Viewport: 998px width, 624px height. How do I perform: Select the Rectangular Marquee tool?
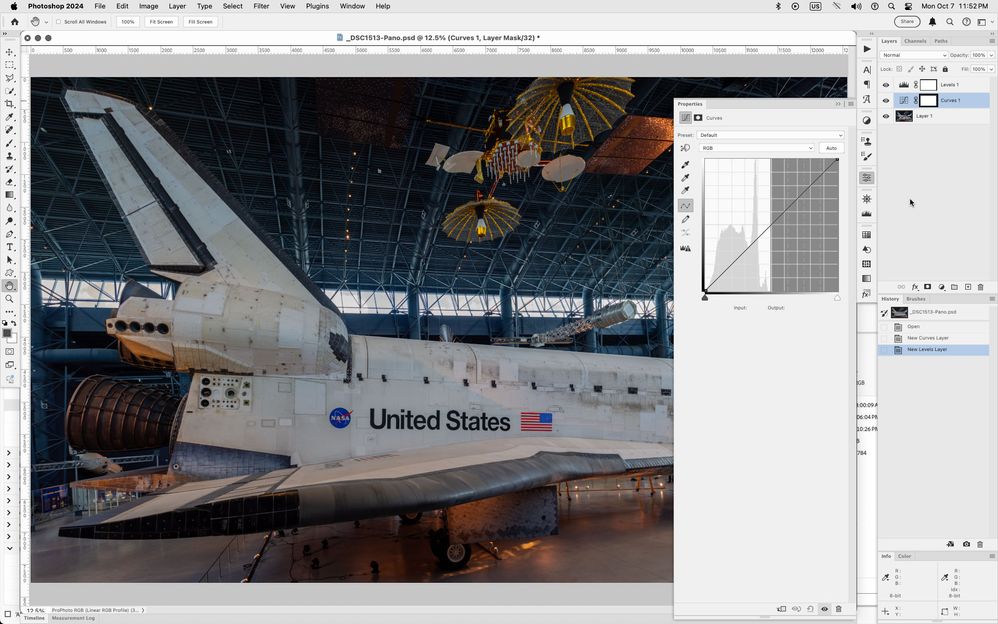click(10, 65)
